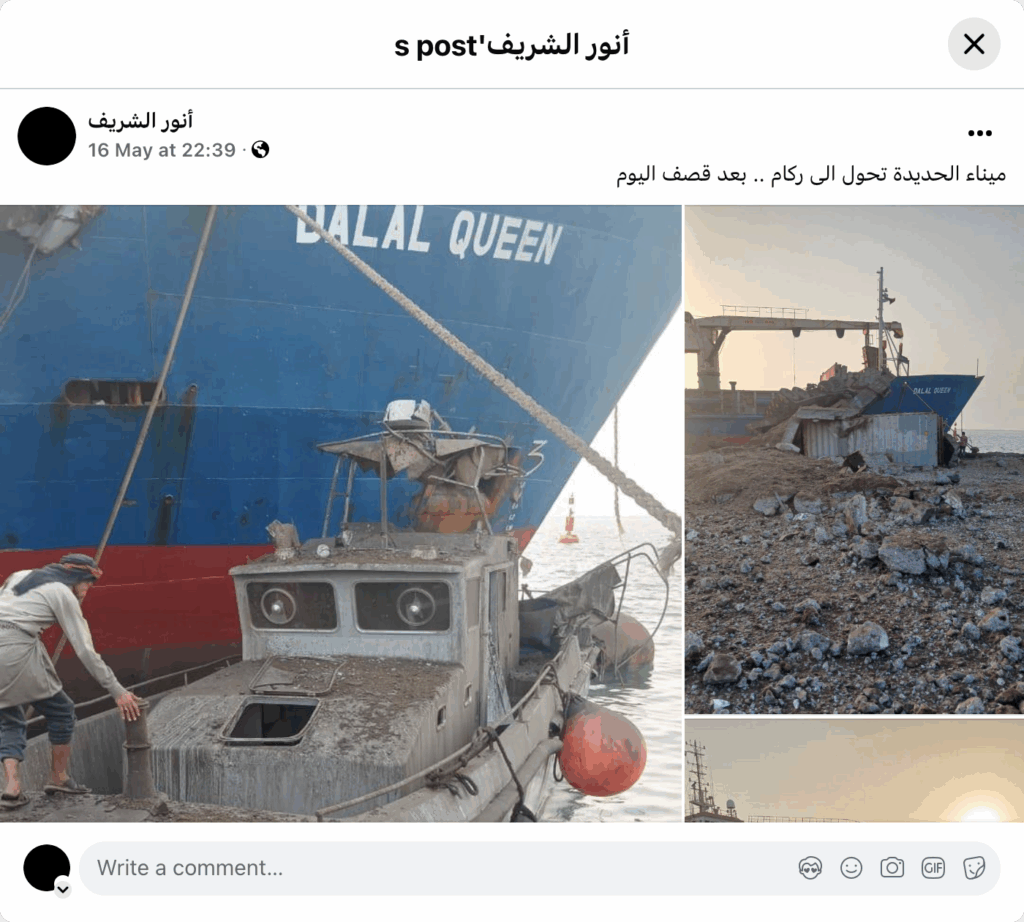Open the avatar sticker picker in comment box
Image resolution: width=1024 pixels, height=922 pixels.
pos(810,868)
